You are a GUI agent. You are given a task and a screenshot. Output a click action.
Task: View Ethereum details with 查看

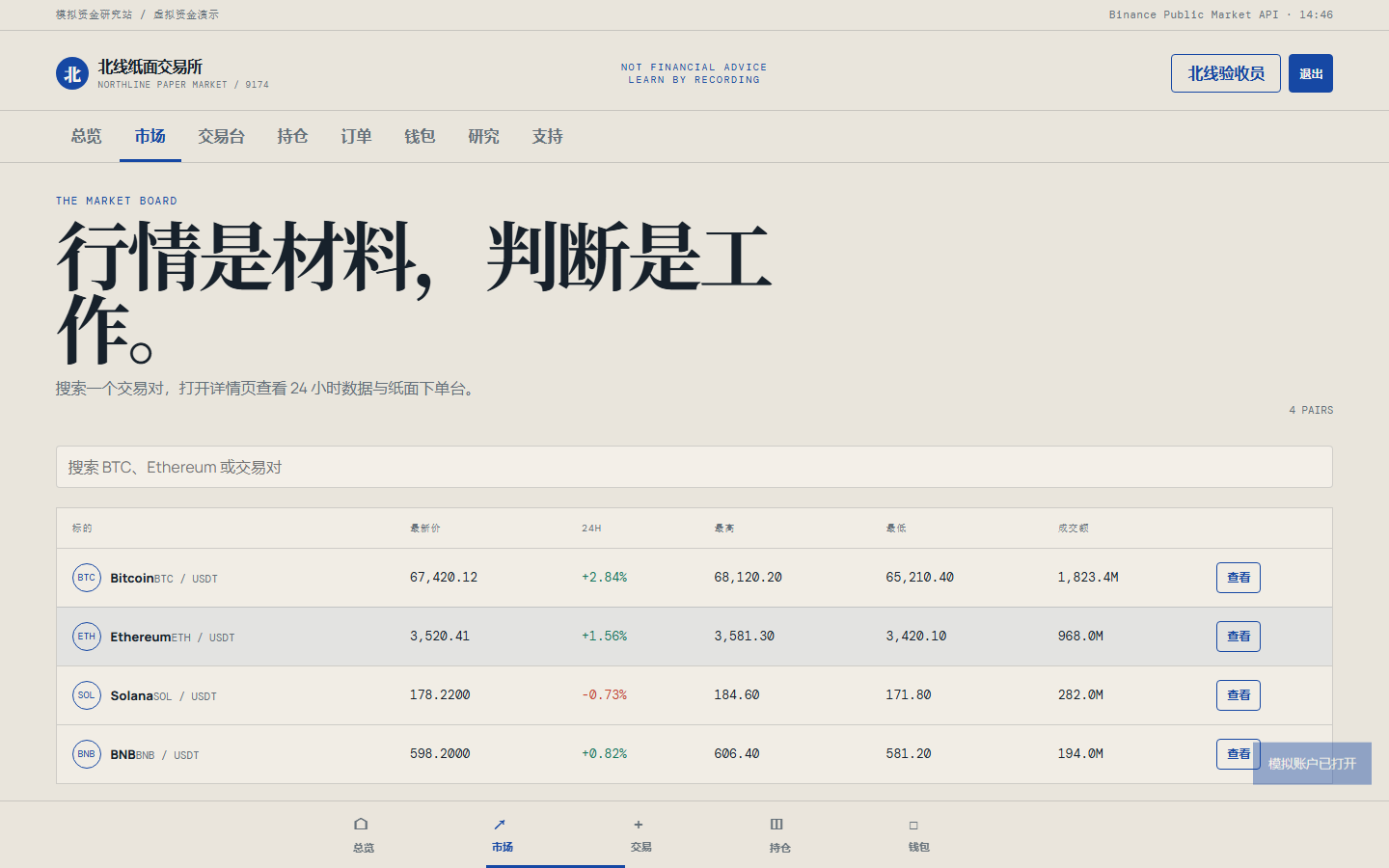click(x=1239, y=637)
